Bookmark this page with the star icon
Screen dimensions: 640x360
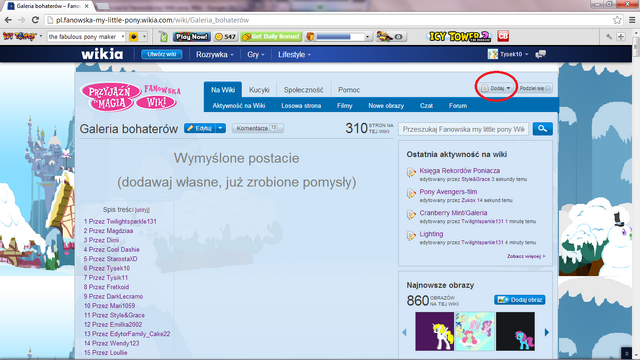click(x=617, y=20)
